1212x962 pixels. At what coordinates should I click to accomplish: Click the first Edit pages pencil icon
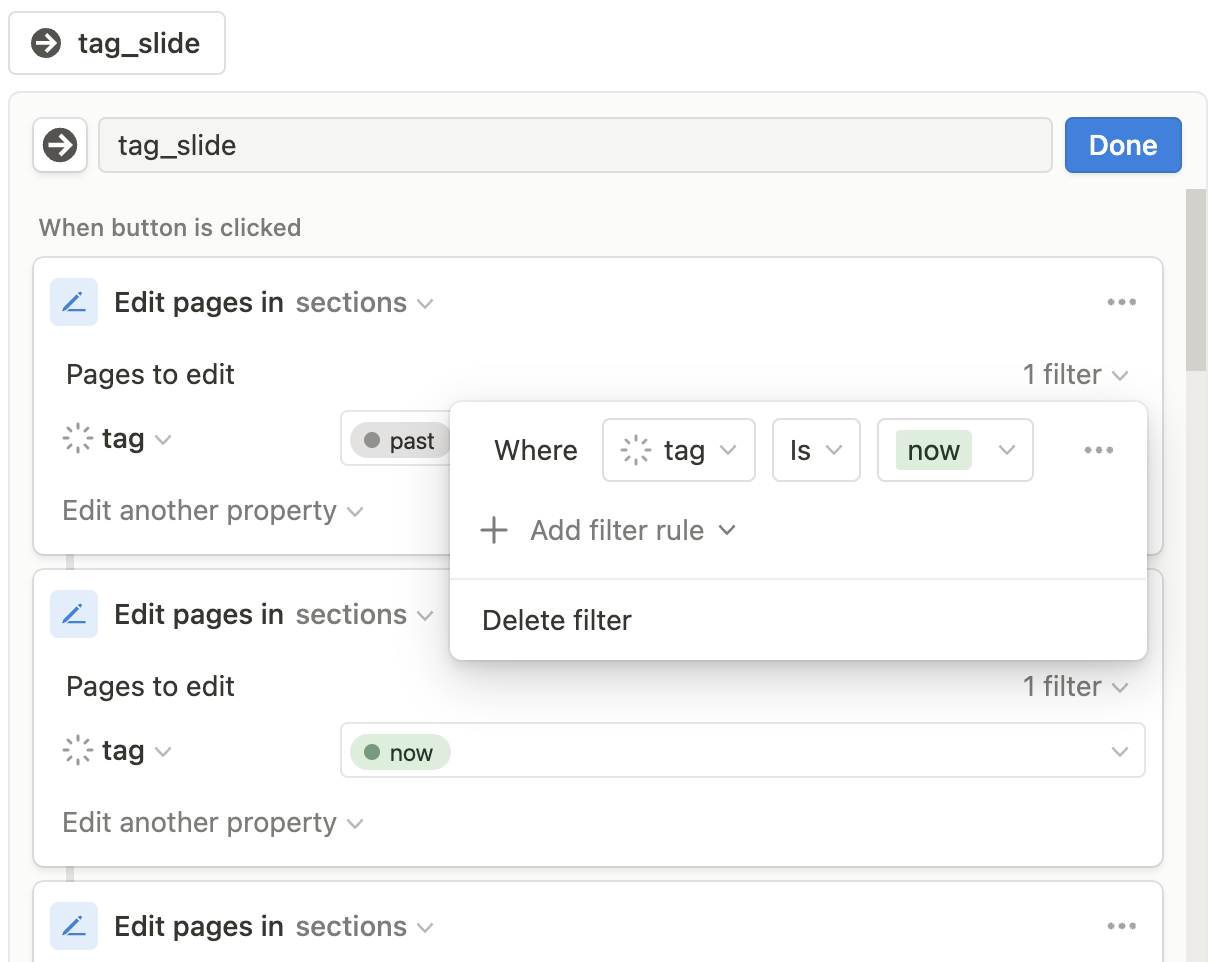(x=74, y=302)
